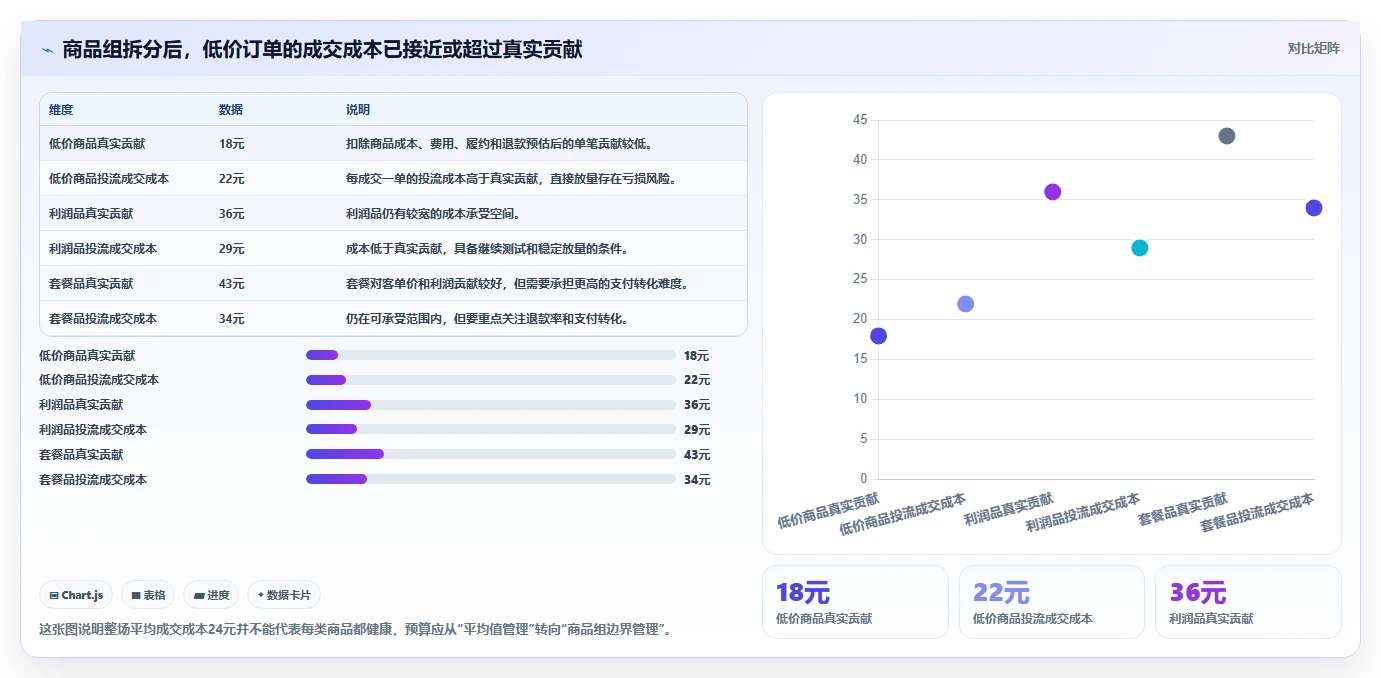The height and width of the screenshot is (678, 1381).
Task: Select the Chart.js chip
Action: coord(77,595)
